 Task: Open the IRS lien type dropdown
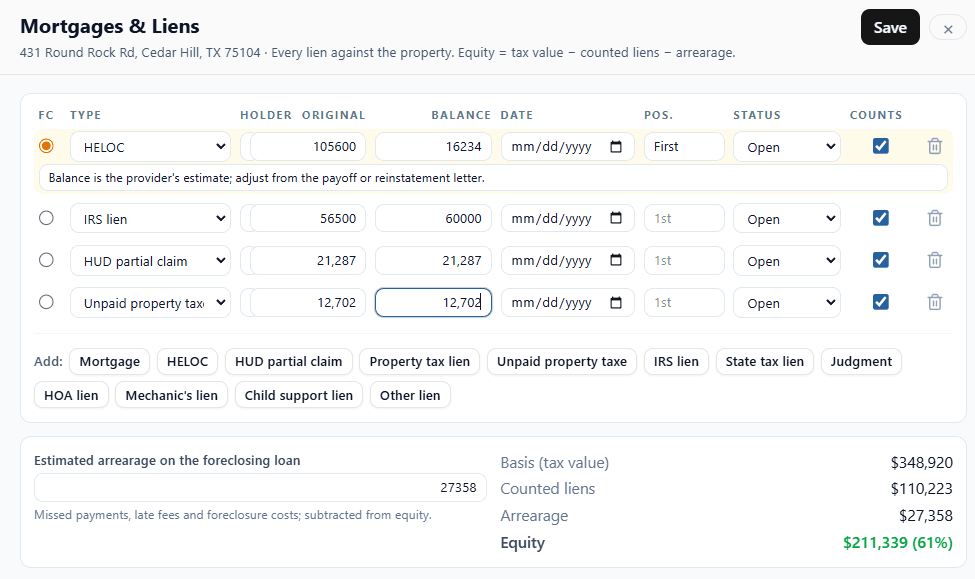150,219
